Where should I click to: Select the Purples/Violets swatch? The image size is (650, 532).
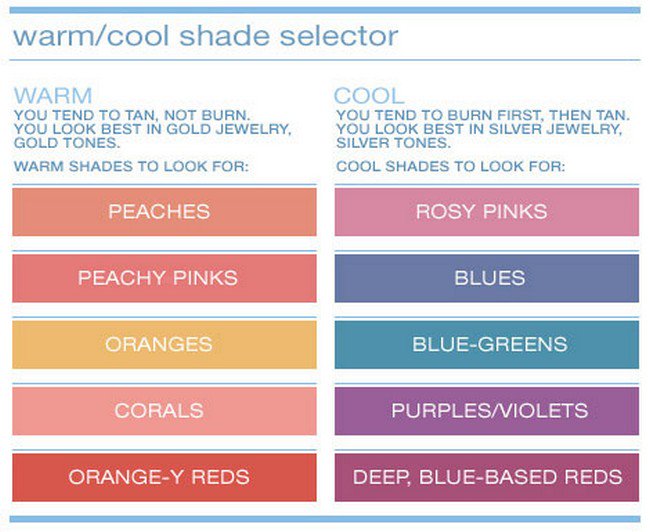tap(486, 411)
